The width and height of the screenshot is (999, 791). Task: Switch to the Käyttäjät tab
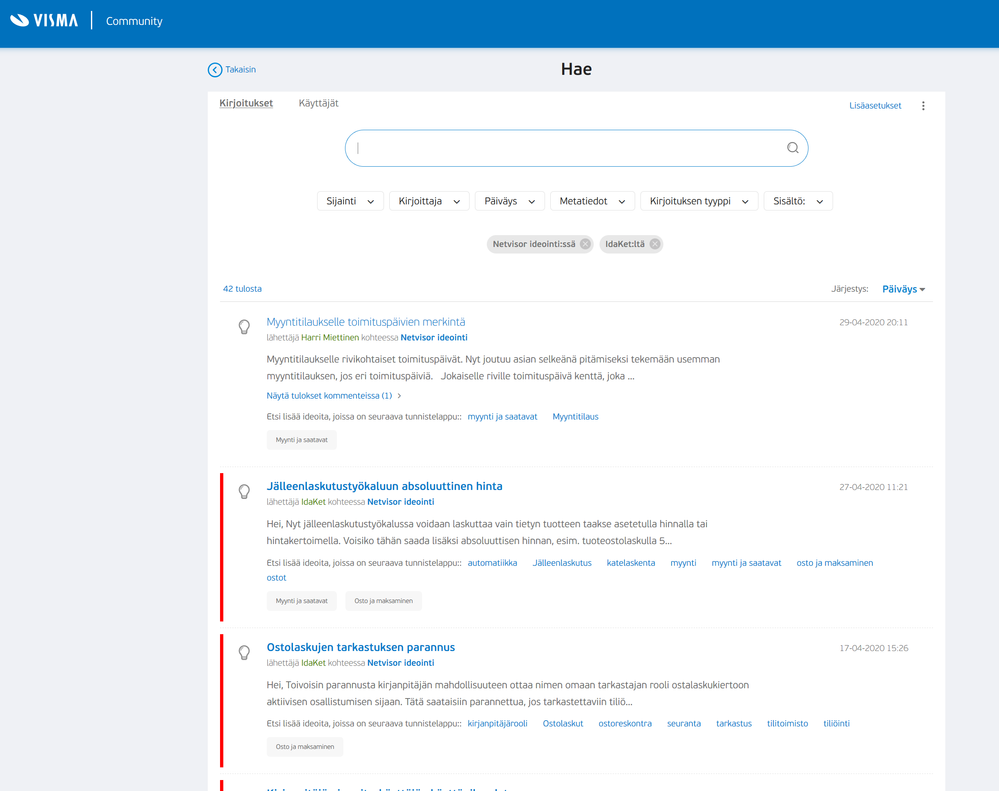(319, 103)
